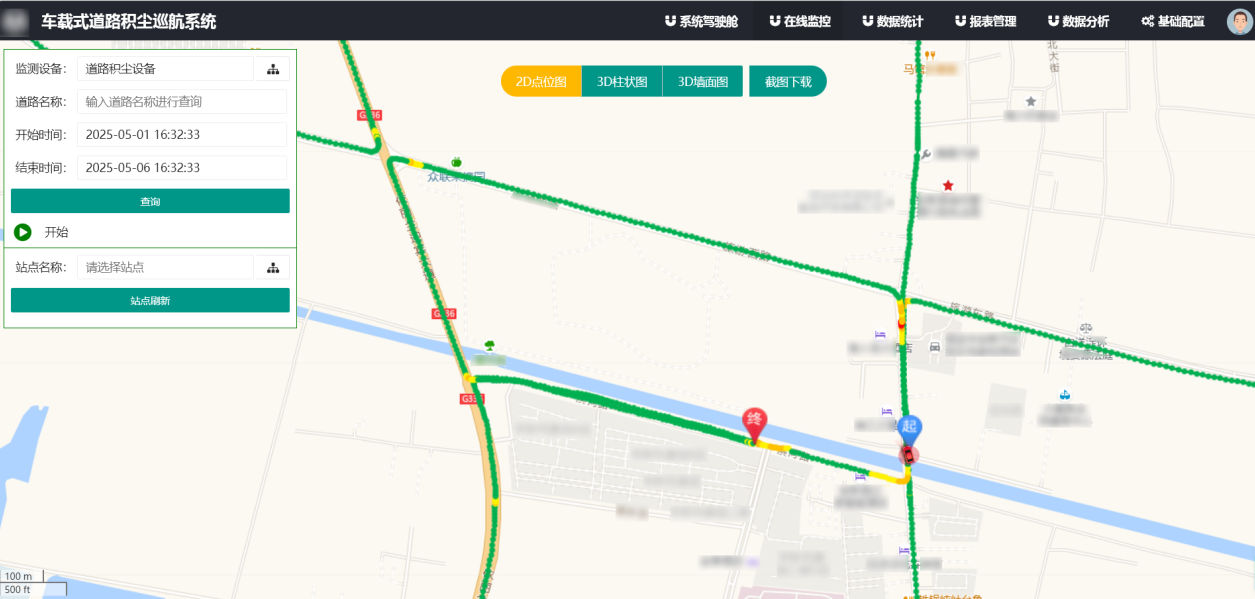Image resolution: width=1255 pixels, height=599 pixels.
Task: Open the 数据统计 menu
Action: pyautogui.click(x=892, y=21)
